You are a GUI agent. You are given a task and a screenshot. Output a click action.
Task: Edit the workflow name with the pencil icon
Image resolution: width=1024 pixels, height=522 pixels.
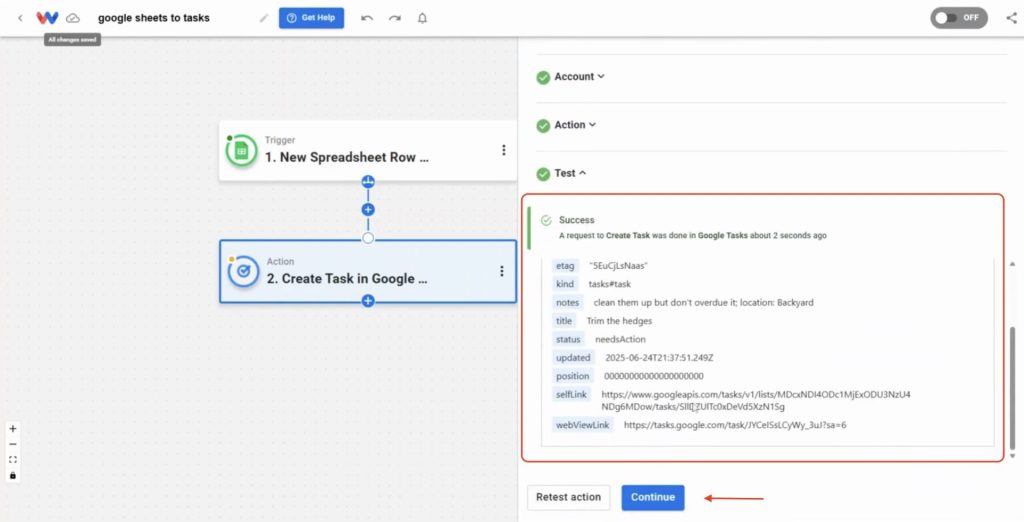tap(264, 18)
